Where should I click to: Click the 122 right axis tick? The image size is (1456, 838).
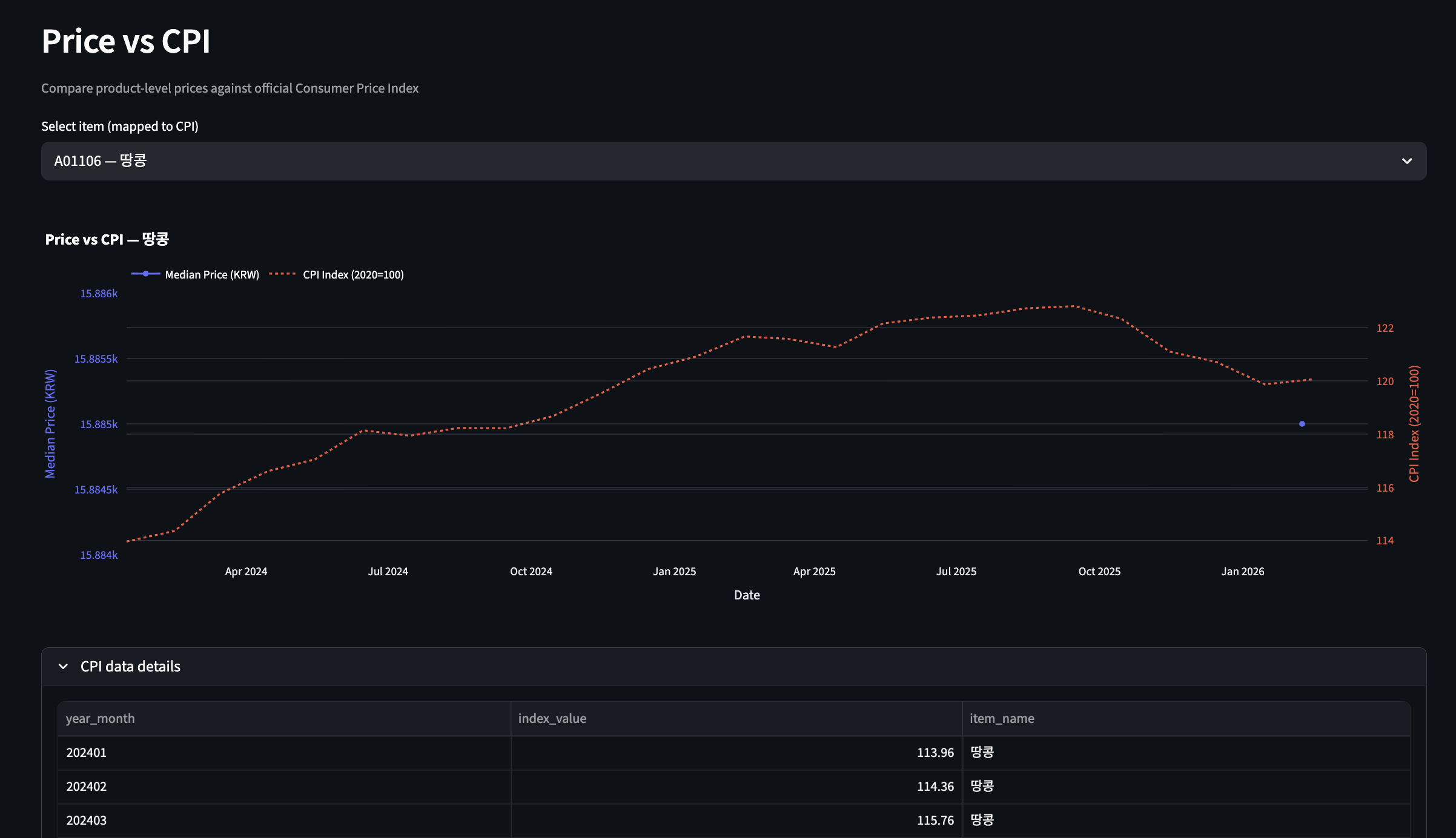[x=1385, y=328]
